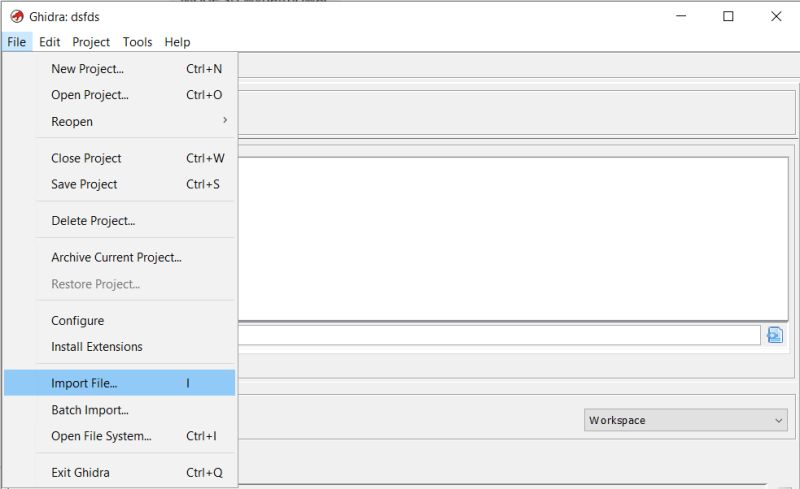This screenshot has height=489, width=800.
Task: Close the Ghidra window
Action: click(776, 16)
